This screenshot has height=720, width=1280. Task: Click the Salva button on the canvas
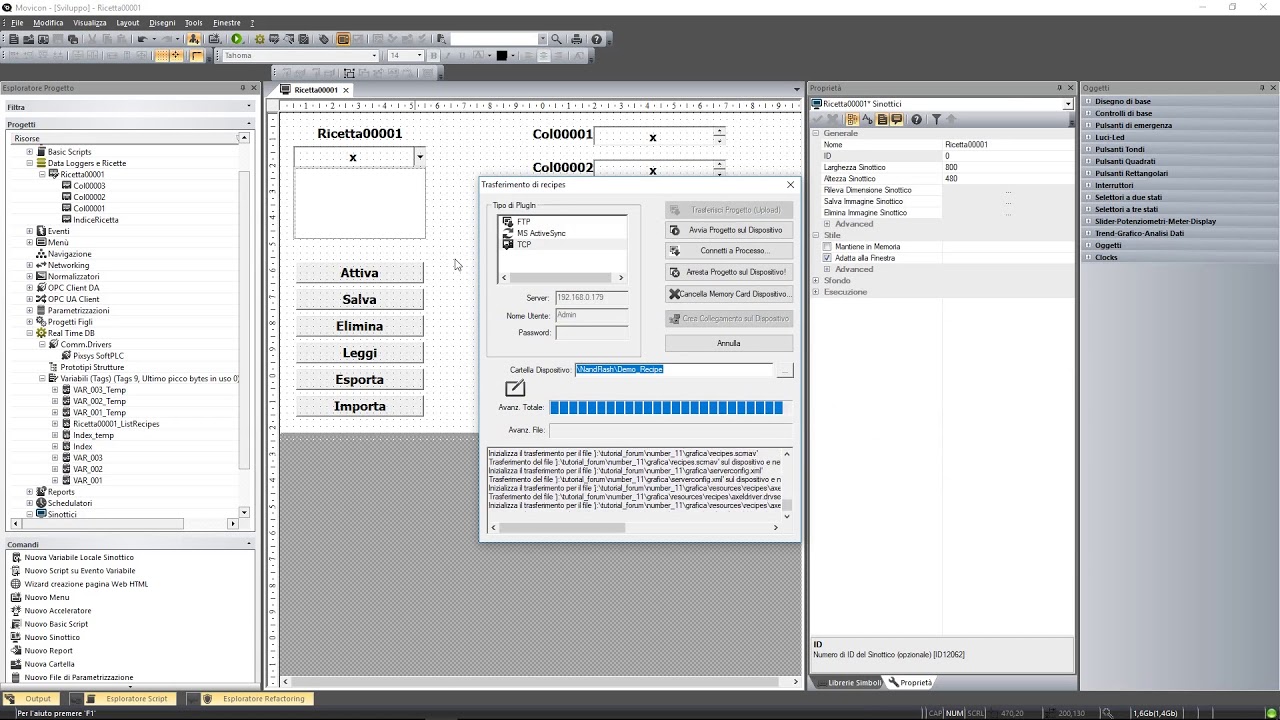click(359, 299)
